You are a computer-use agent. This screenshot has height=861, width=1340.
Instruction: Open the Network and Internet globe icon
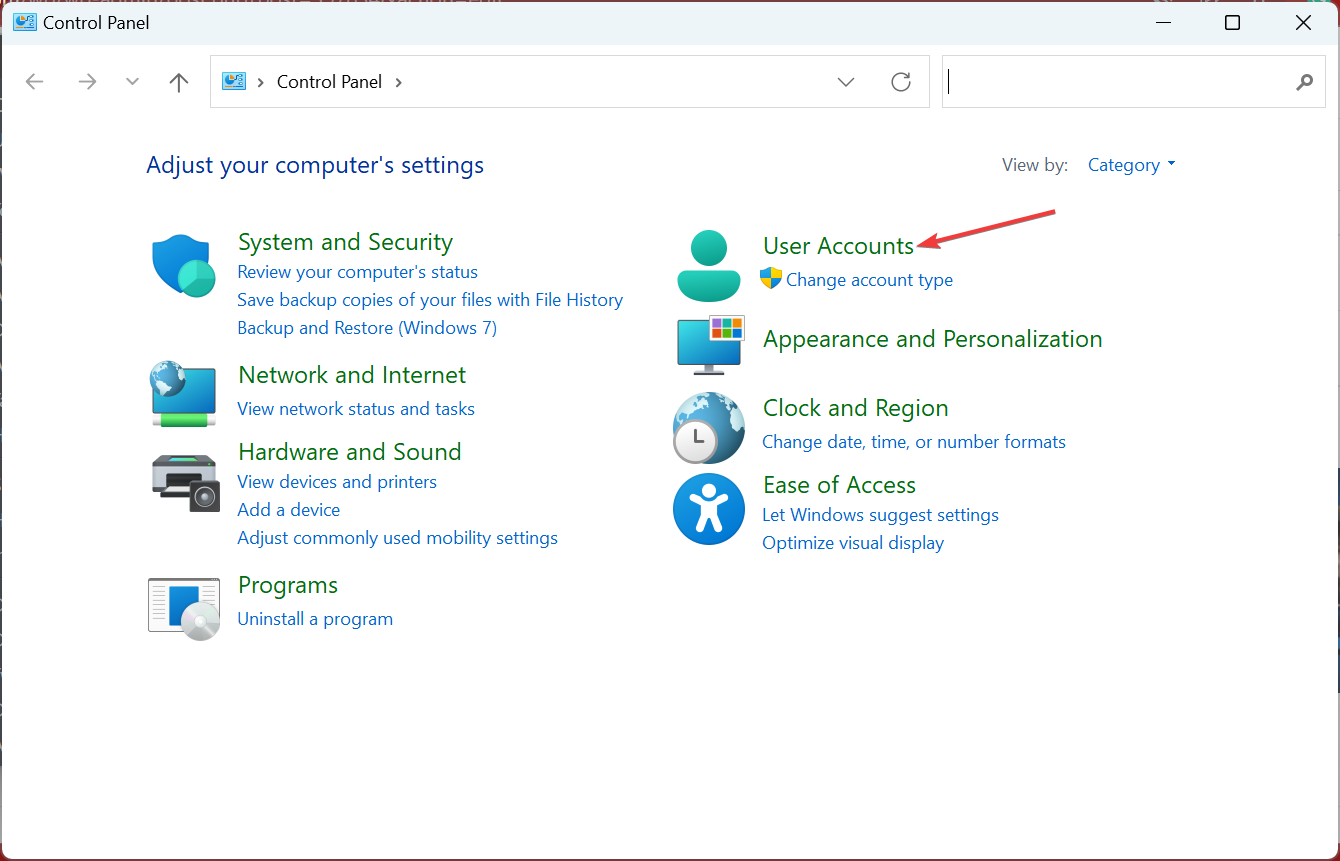point(183,394)
